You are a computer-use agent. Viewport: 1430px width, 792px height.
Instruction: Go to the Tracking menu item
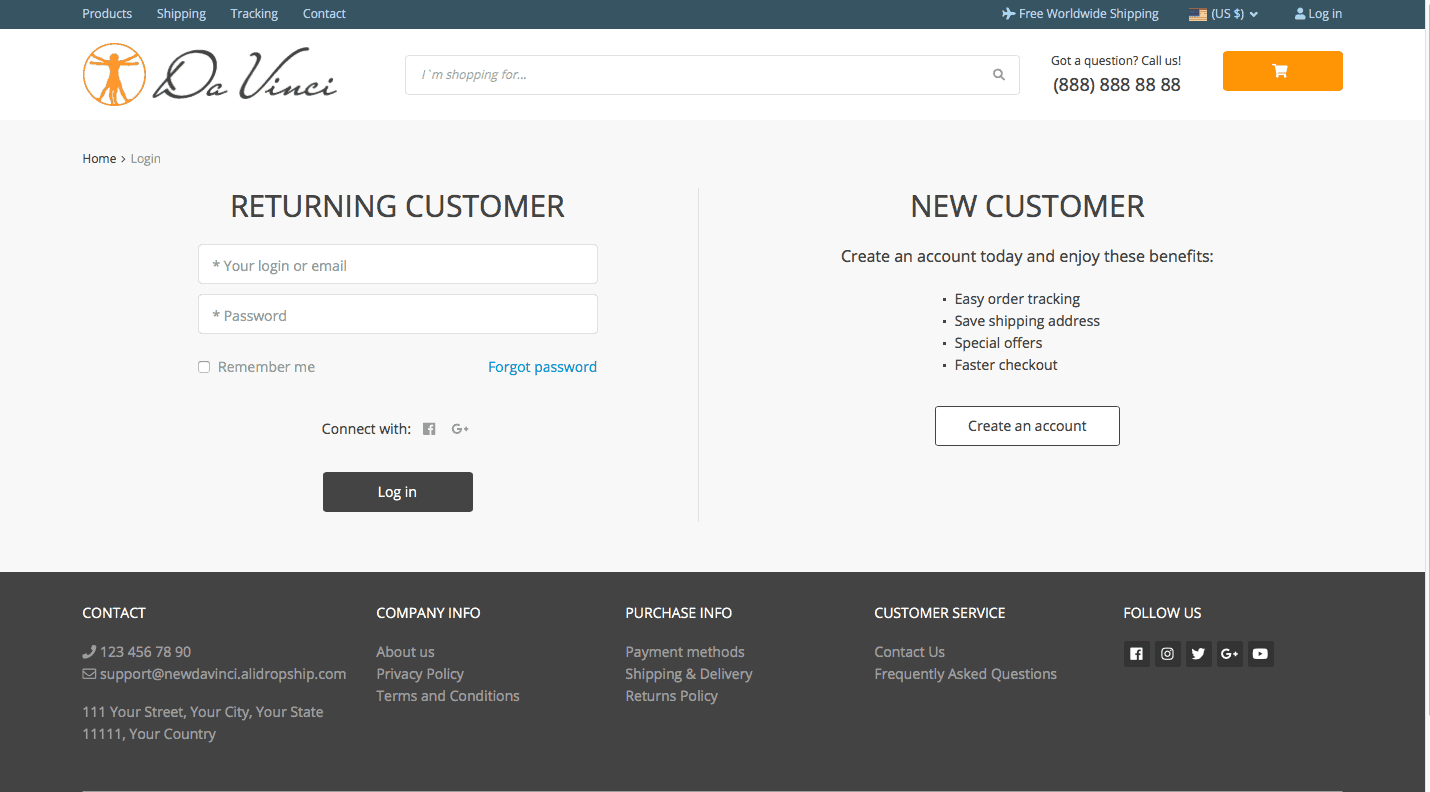pos(254,14)
